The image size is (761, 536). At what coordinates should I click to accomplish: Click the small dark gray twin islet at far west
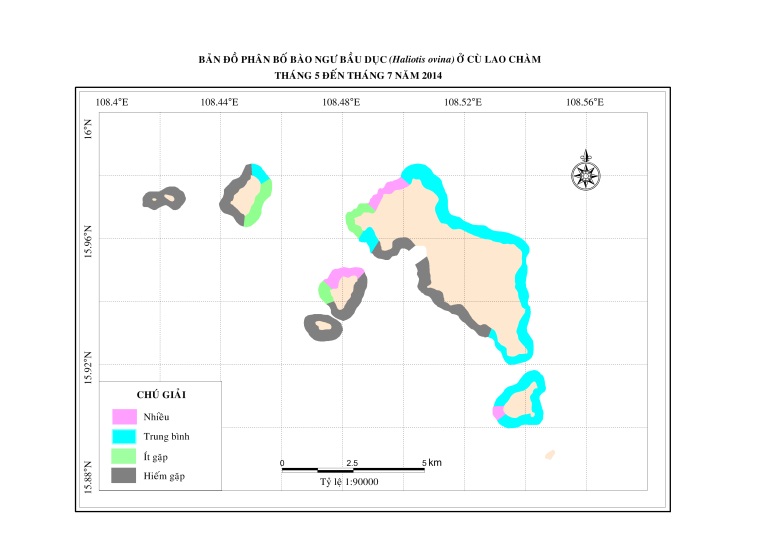coord(164,199)
